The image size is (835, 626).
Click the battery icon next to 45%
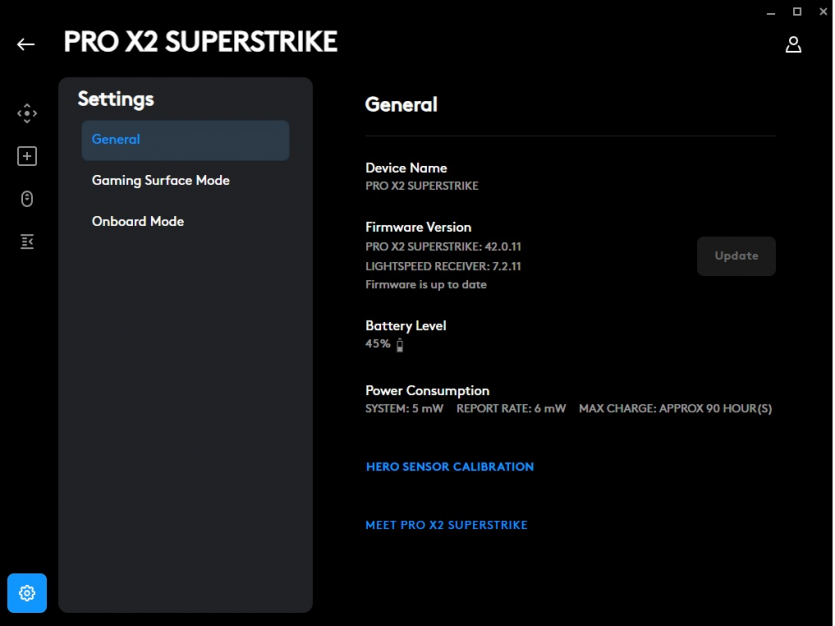pyautogui.click(x=400, y=345)
